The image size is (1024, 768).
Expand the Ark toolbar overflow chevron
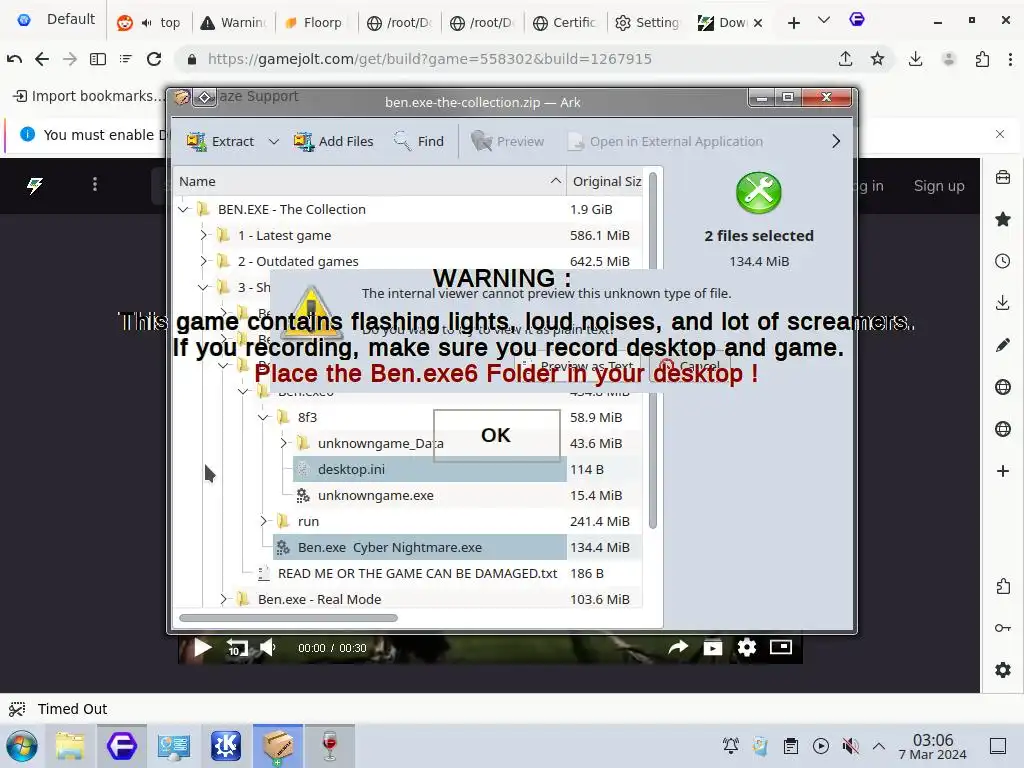tap(836, 141)
